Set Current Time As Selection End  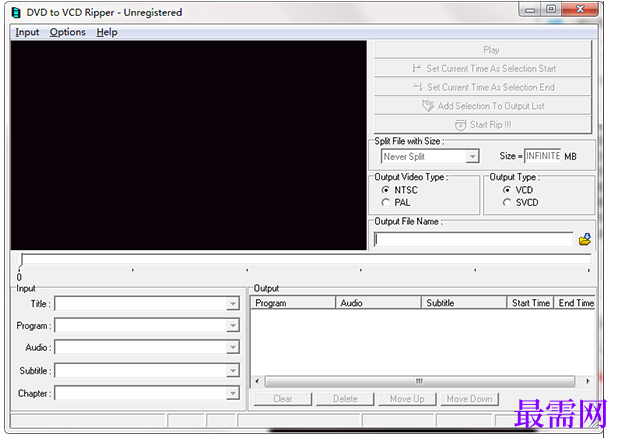coord(483,87)
